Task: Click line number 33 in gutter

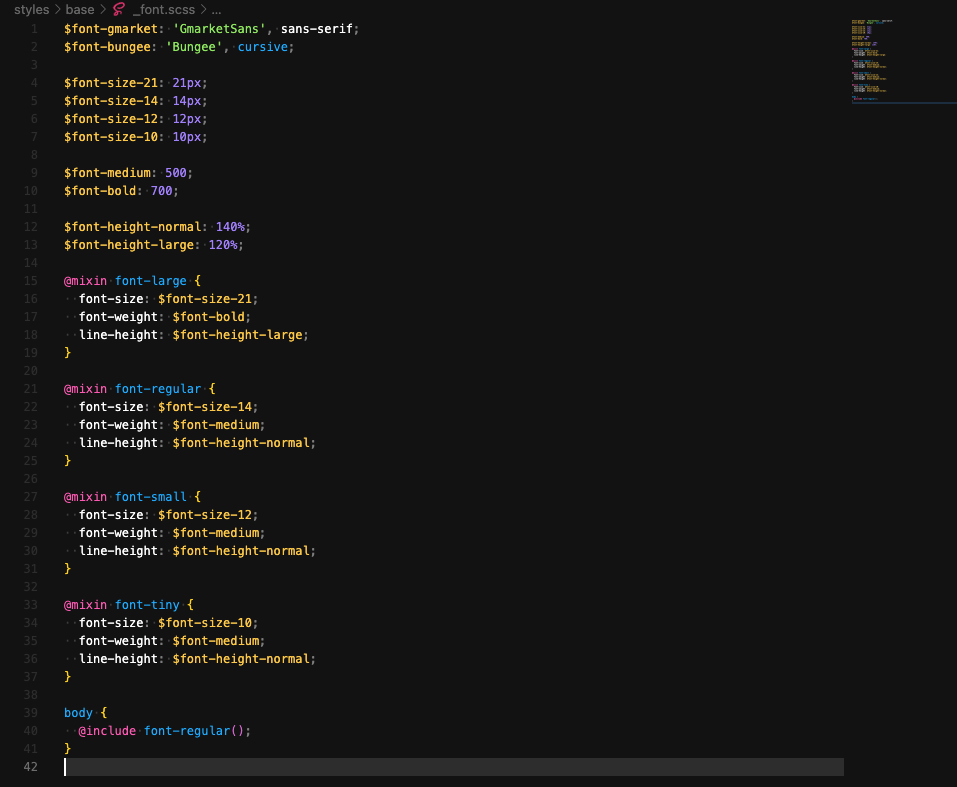Action: click(x=31, y=605)
